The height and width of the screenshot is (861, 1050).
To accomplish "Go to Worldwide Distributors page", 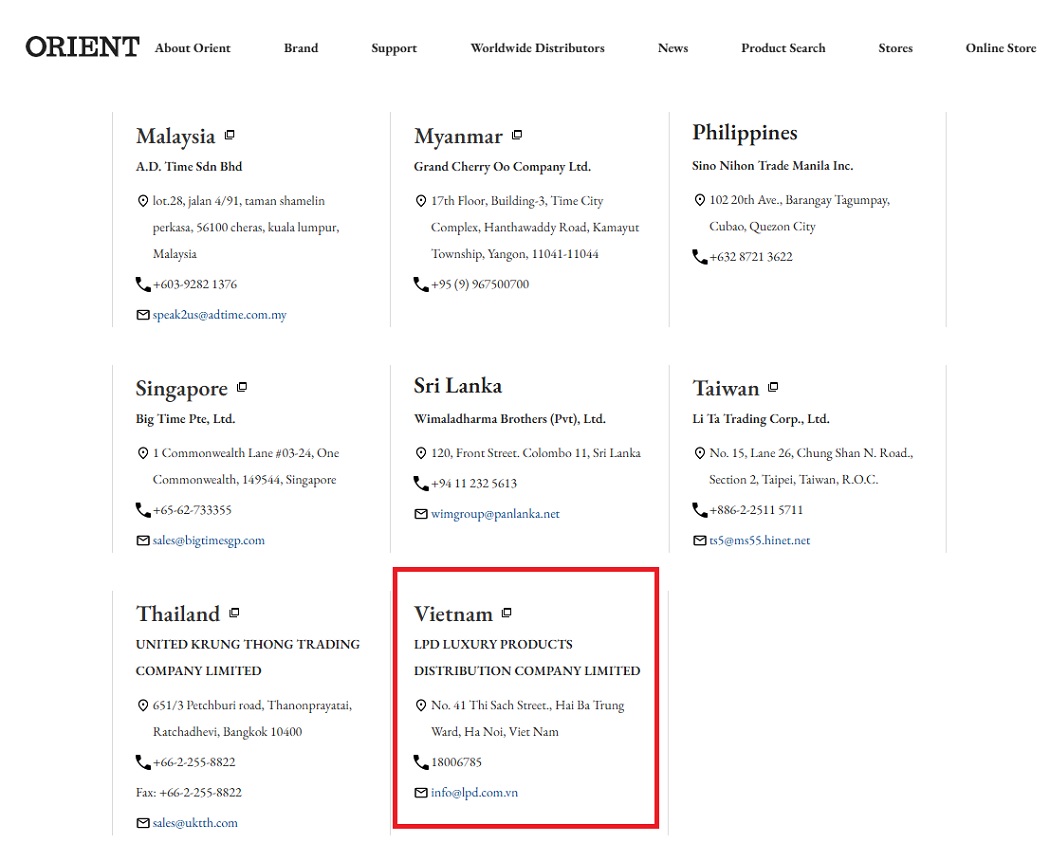I will pyautogui.click(x=537, y=48).
